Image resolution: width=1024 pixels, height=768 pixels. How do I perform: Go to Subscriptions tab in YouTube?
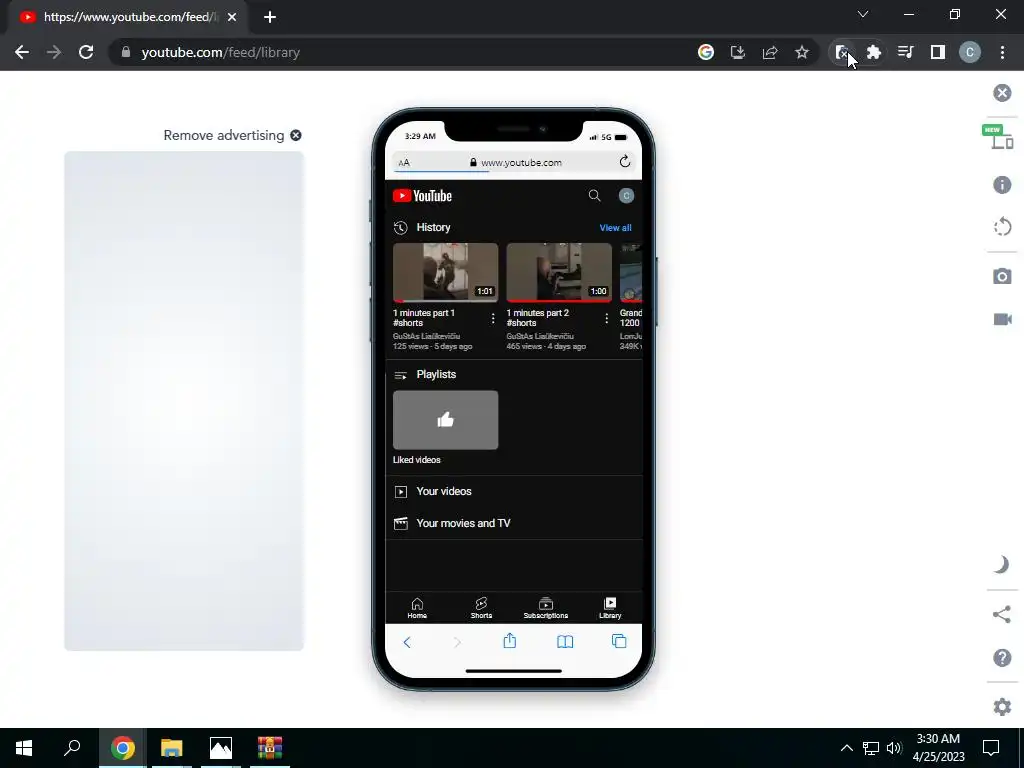[545, 608]
